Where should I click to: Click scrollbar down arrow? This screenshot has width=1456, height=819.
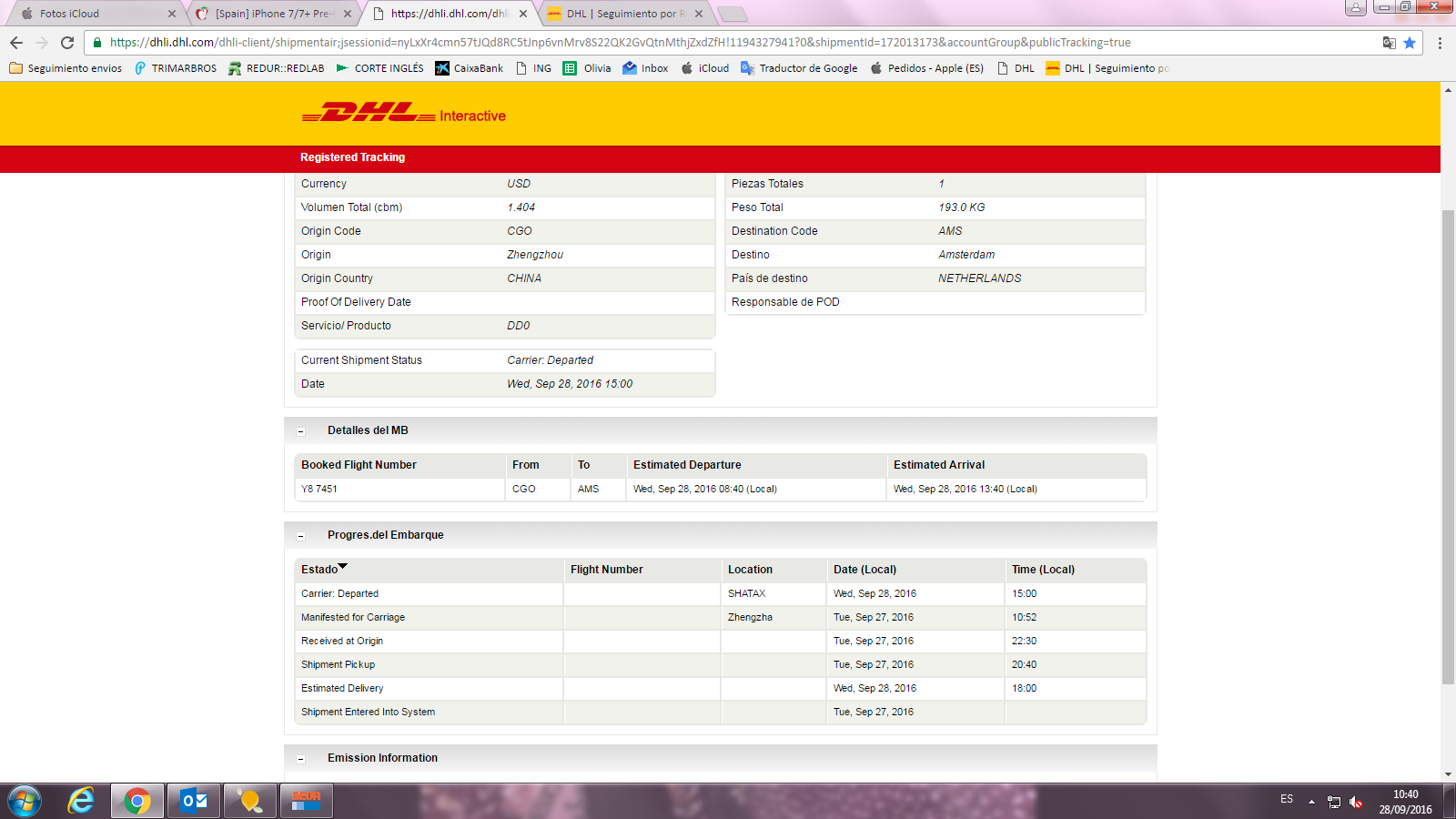coord(1448,774)
